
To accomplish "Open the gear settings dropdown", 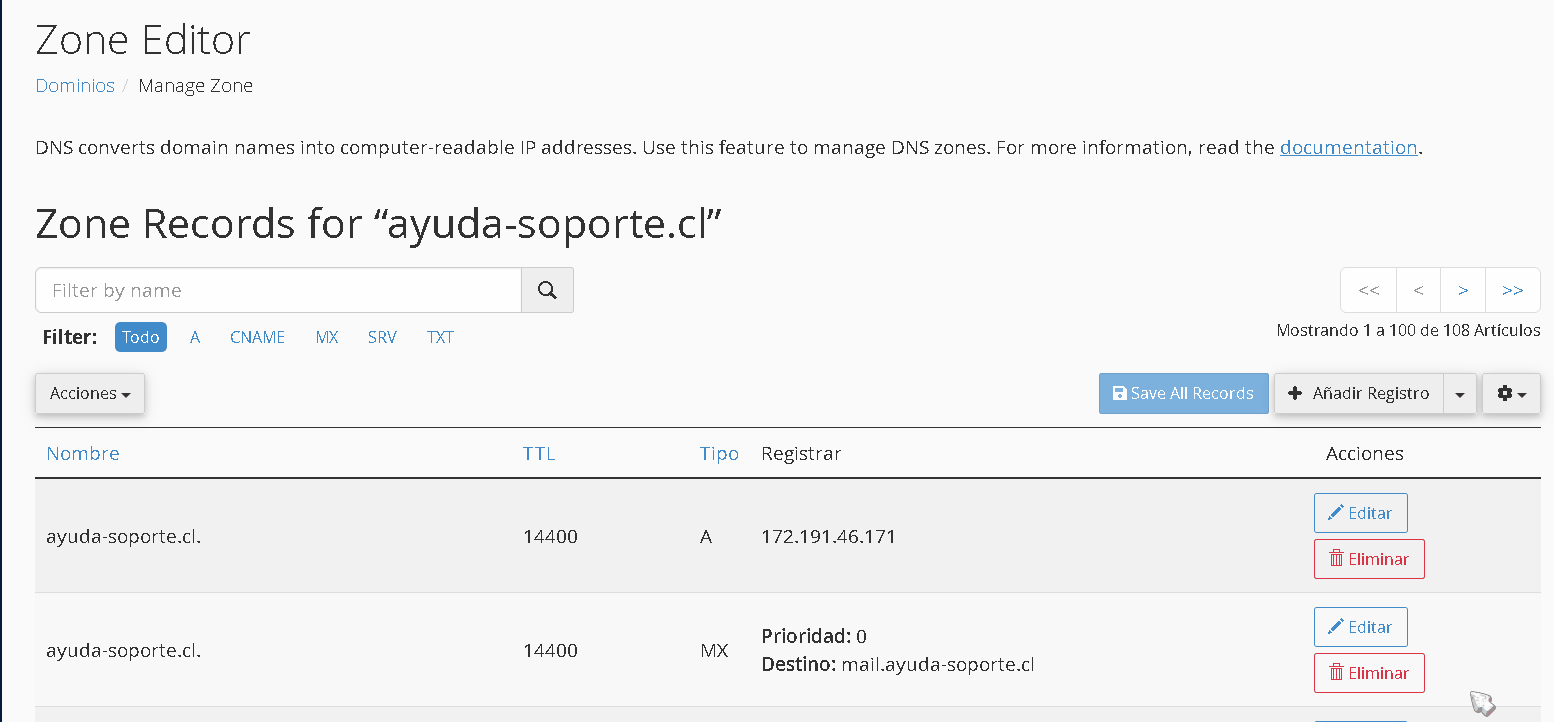I will 1511,393.
